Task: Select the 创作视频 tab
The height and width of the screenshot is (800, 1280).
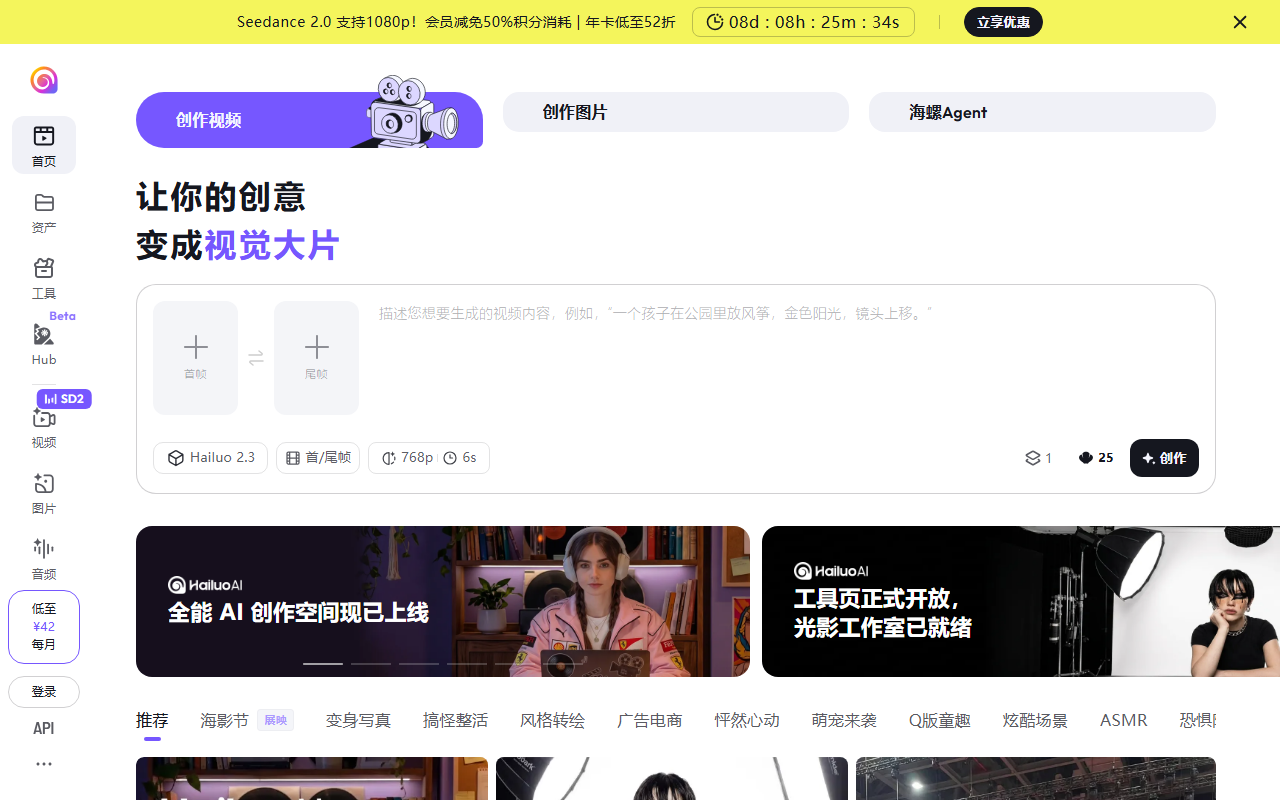Action: tap(309, 120)
